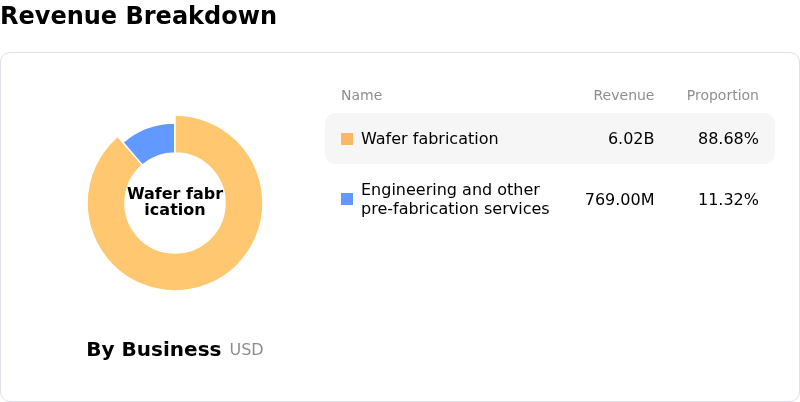Click the 769.00M revenue value
Image resolution: width=800 pixels, height=402 pixels.
pos(619,199)
